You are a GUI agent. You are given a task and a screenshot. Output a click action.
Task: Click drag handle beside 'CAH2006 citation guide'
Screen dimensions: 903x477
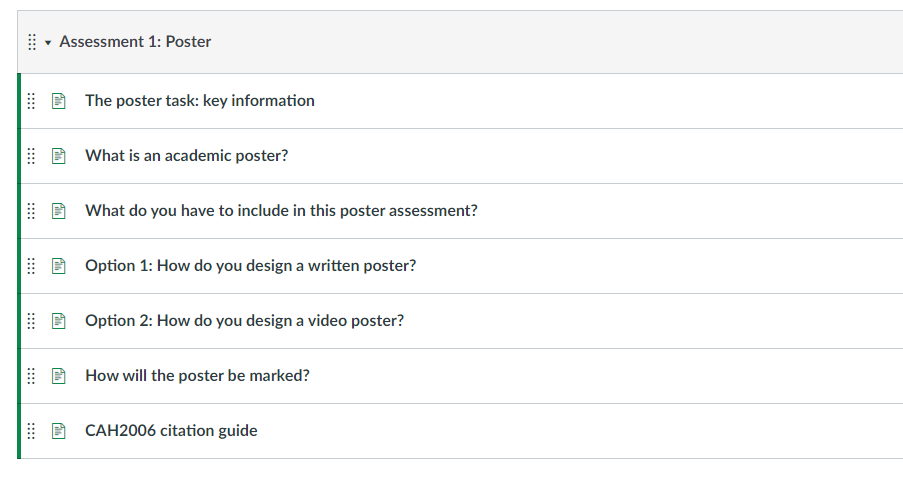(x=31, y=431)
